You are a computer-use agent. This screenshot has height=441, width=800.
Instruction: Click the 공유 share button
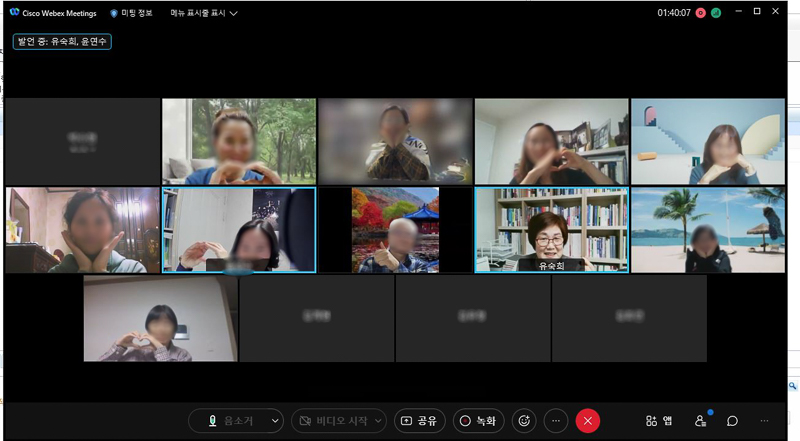419,421
